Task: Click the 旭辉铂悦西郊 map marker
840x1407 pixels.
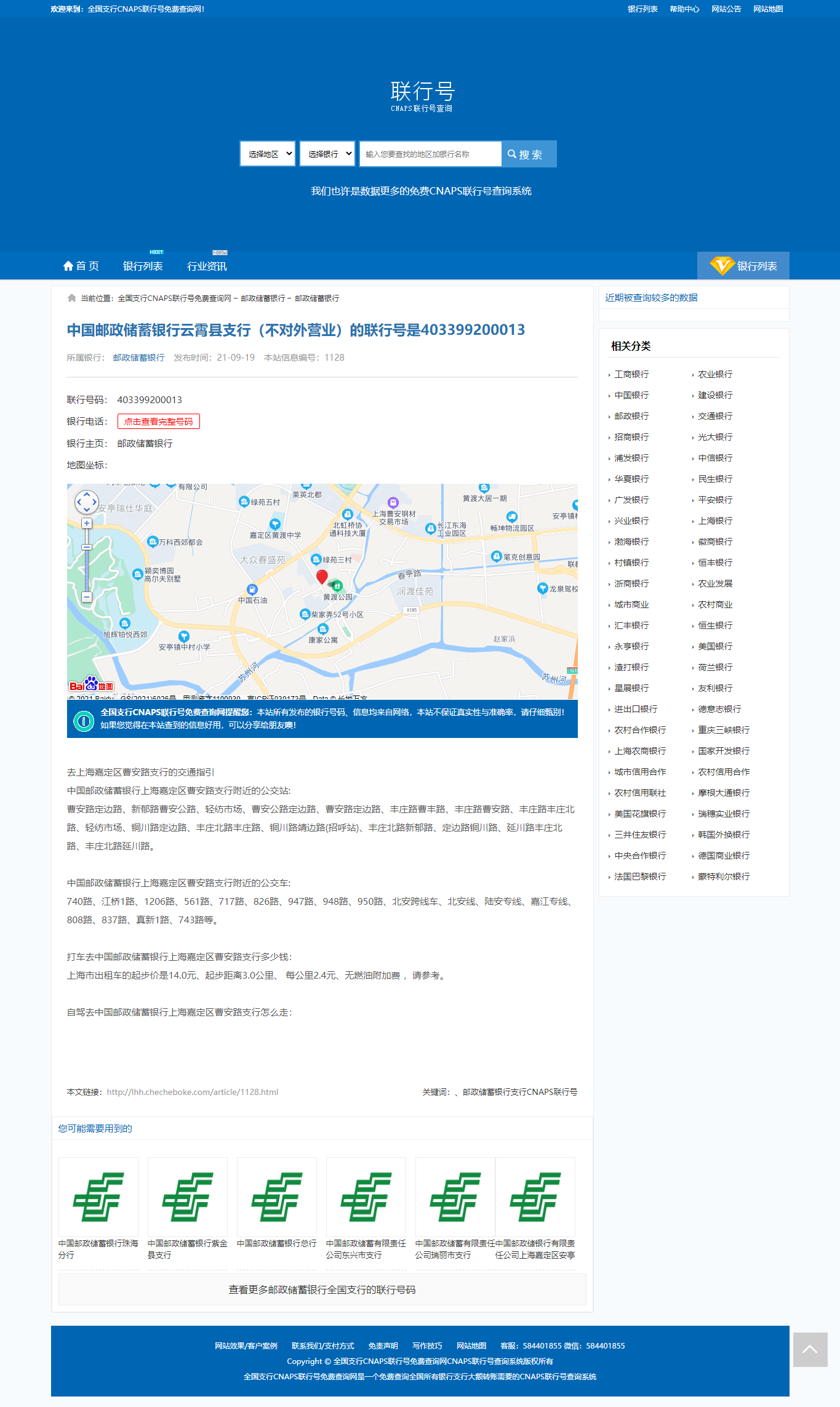Action: coord(125,623)
